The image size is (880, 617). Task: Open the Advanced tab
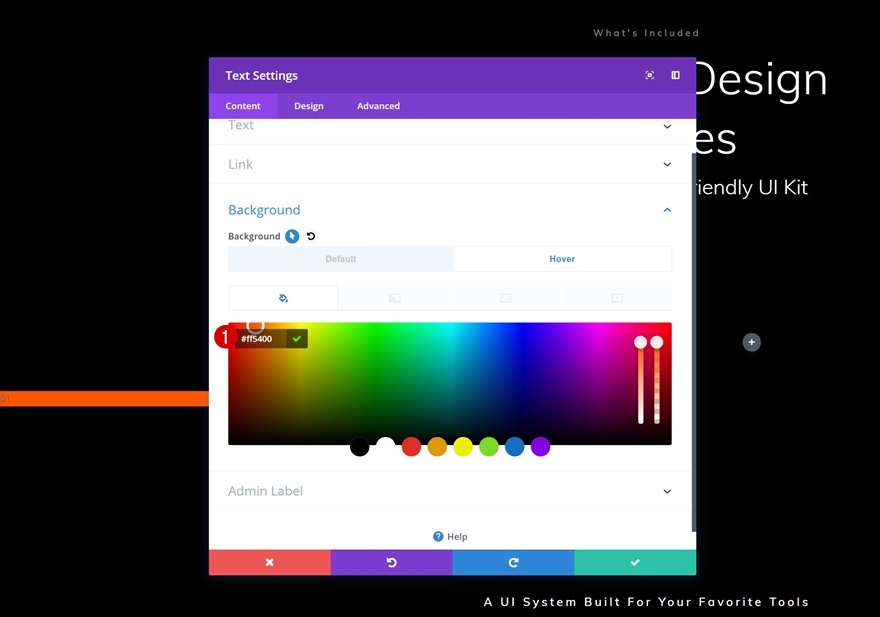[x=378, y=106]
